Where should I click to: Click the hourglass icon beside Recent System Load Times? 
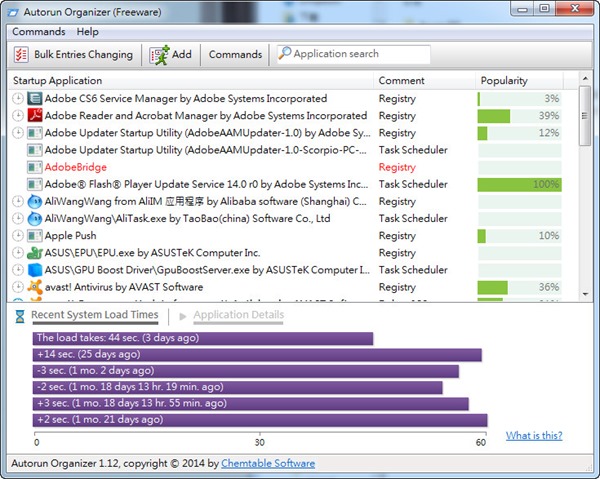tap(20, 316)
